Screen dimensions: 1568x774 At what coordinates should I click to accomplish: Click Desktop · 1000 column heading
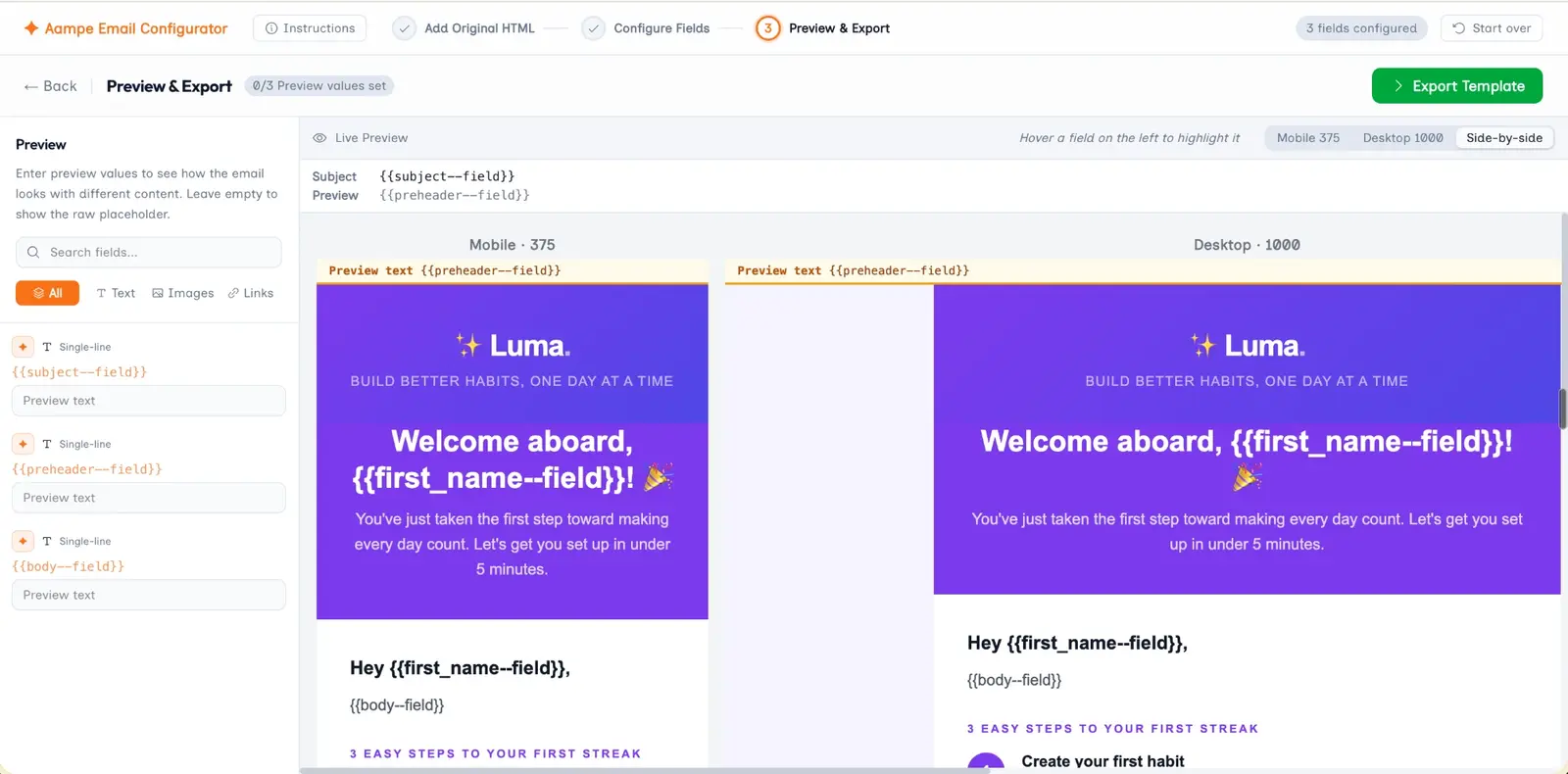(1247, 245)
